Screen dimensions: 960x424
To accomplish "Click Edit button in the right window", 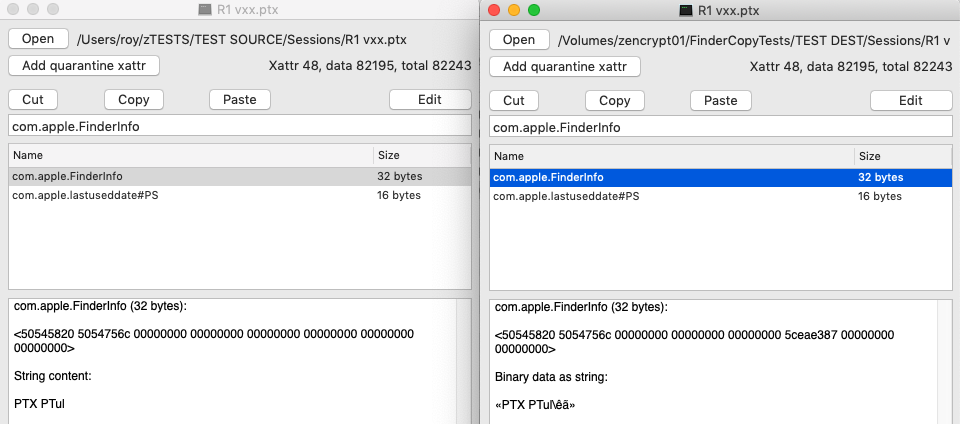I will [911, 100].
